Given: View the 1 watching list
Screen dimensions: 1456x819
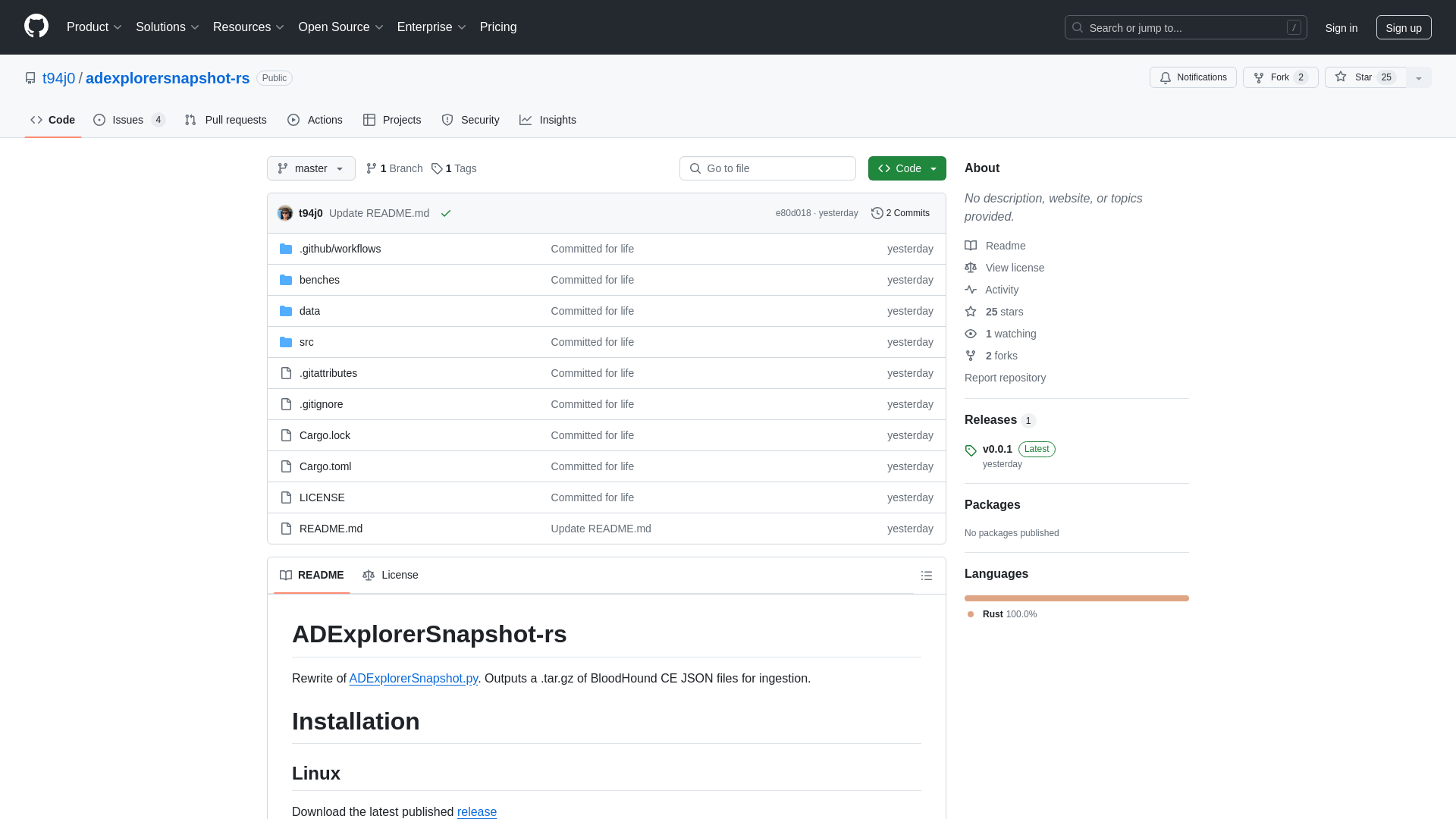Looking at the screenshot, I should [1000, 334].
